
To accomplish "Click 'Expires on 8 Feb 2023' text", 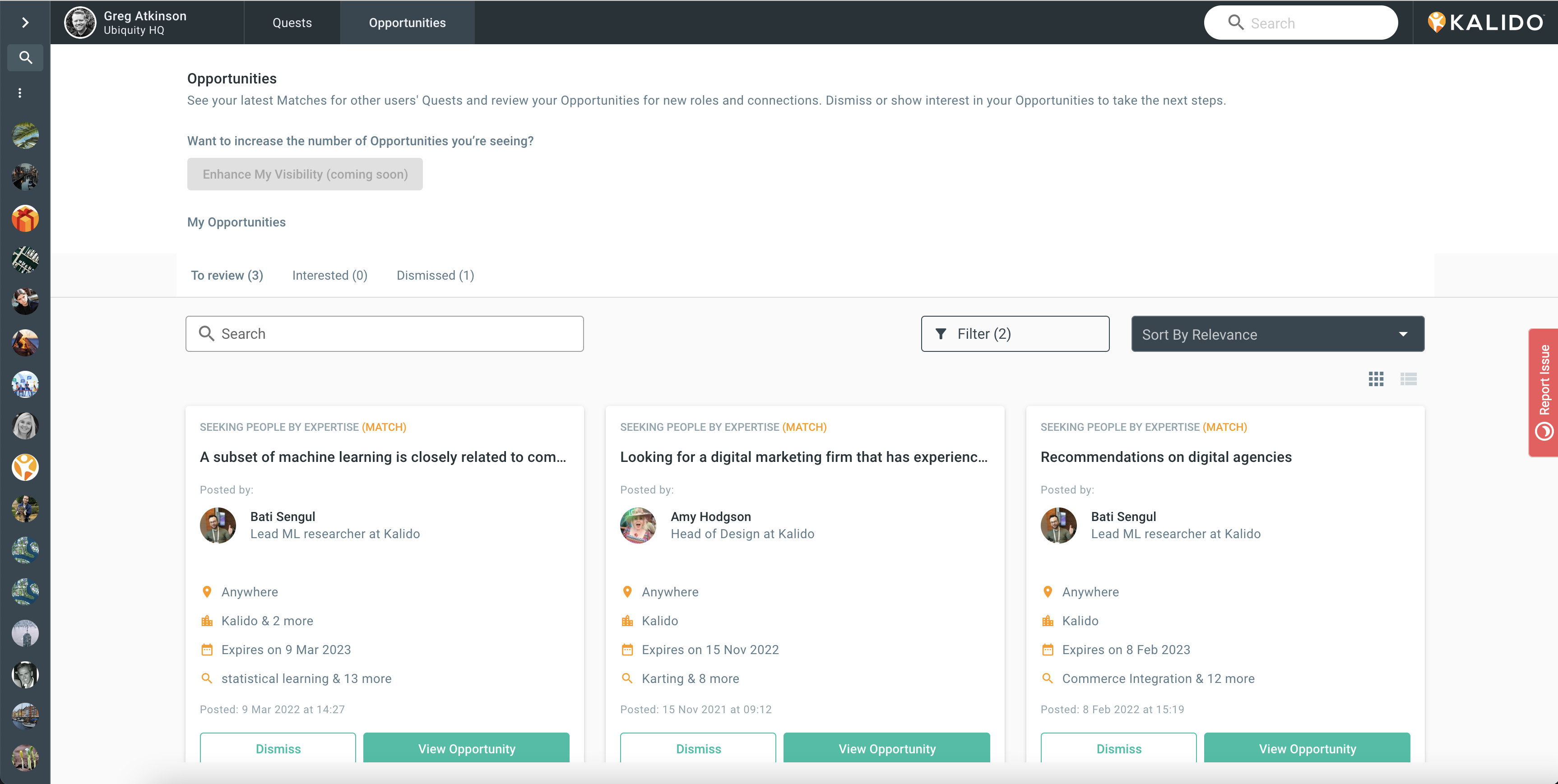I will point(1126,650).
